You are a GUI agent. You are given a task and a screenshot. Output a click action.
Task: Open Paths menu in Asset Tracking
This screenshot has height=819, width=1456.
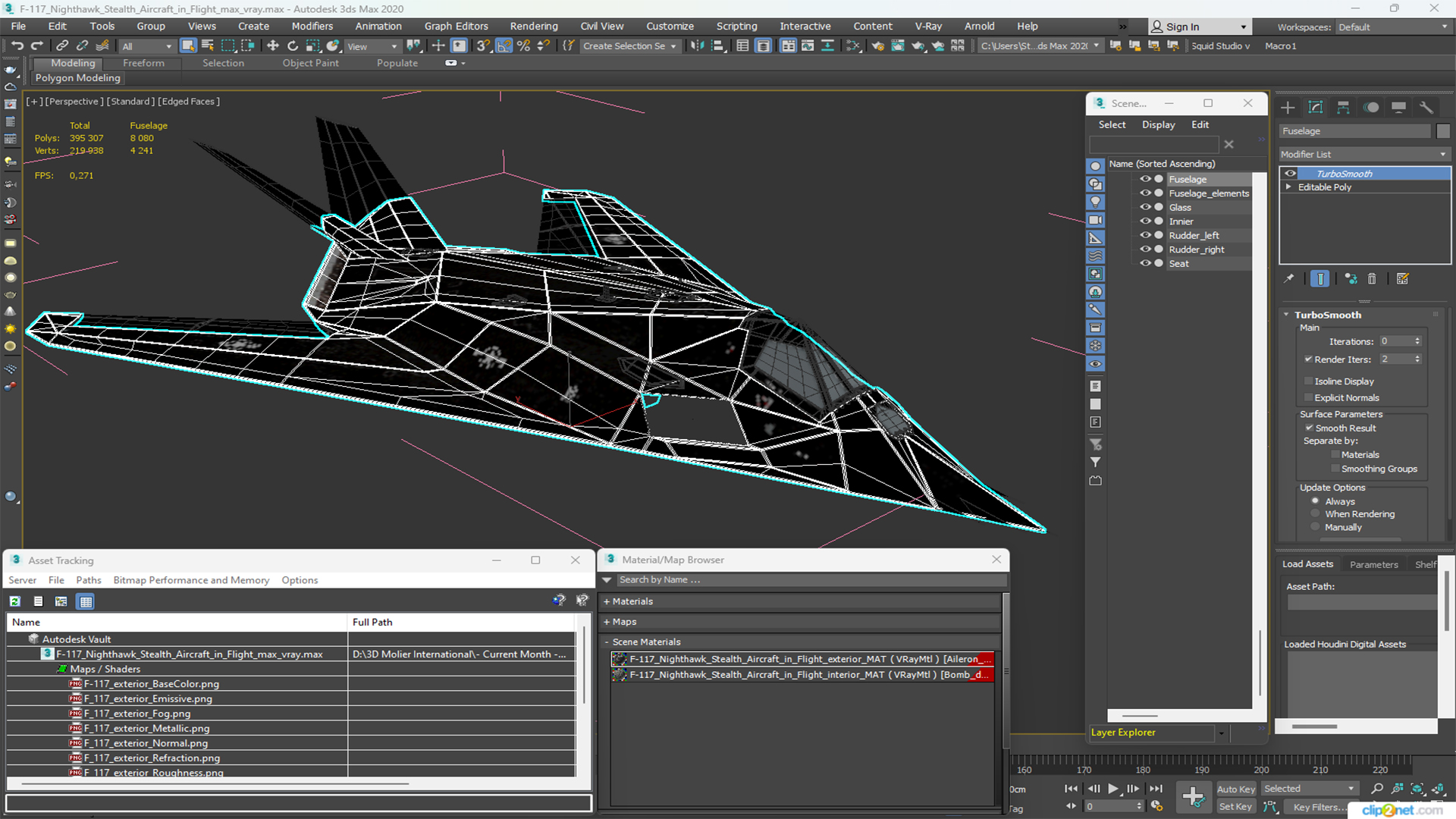[x=88, y=580]
